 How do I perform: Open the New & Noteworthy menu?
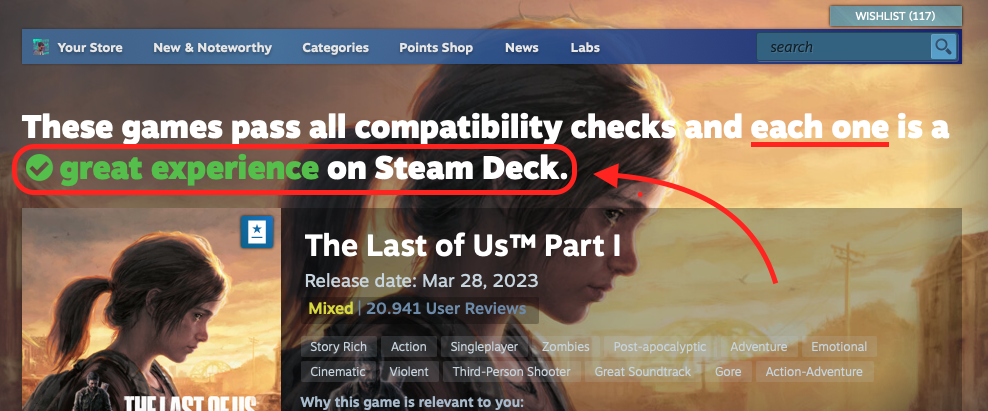[212, 47]
